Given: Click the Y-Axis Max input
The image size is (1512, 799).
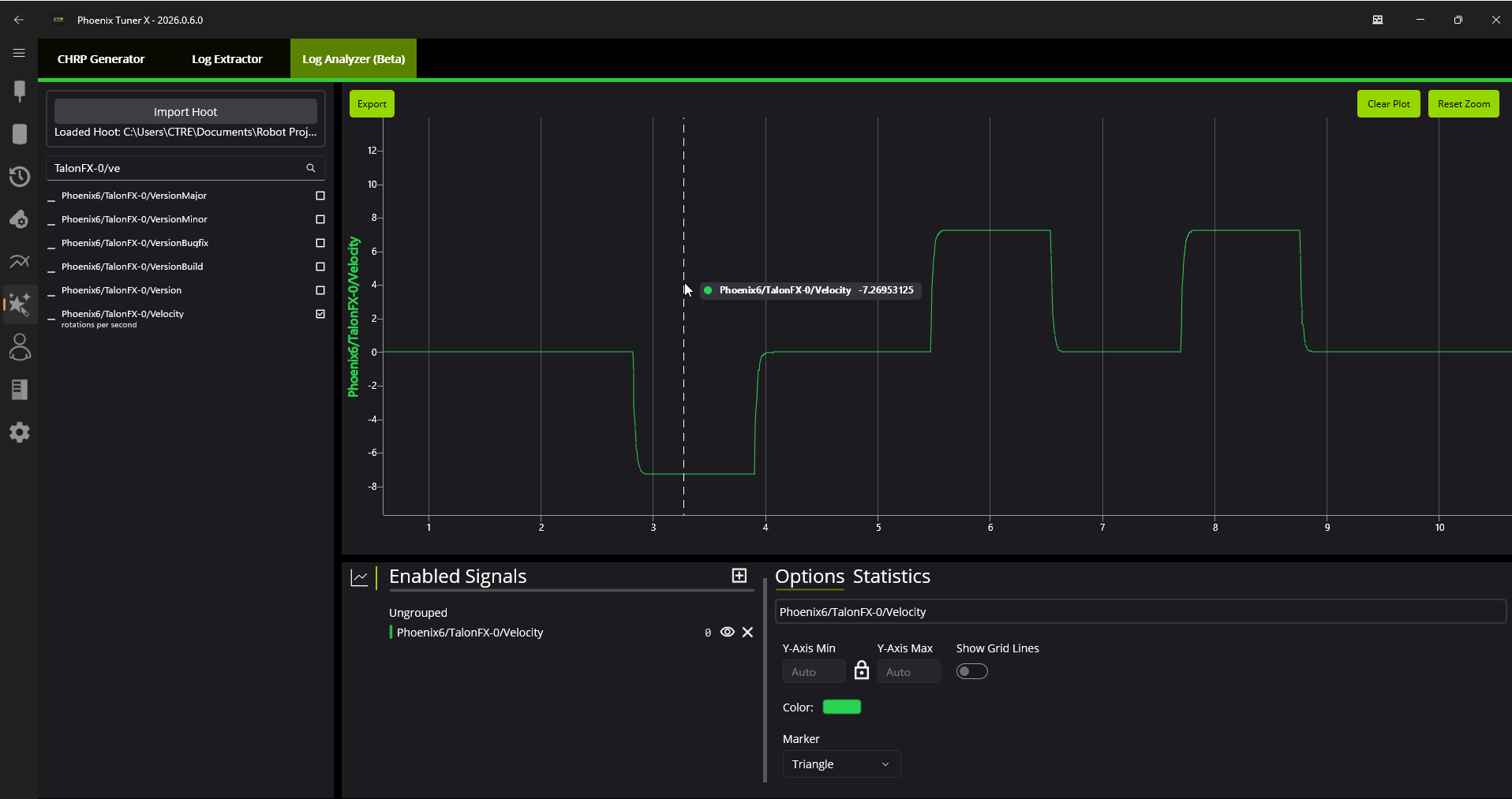Looking at the screenshot, I should coord(908,672).
